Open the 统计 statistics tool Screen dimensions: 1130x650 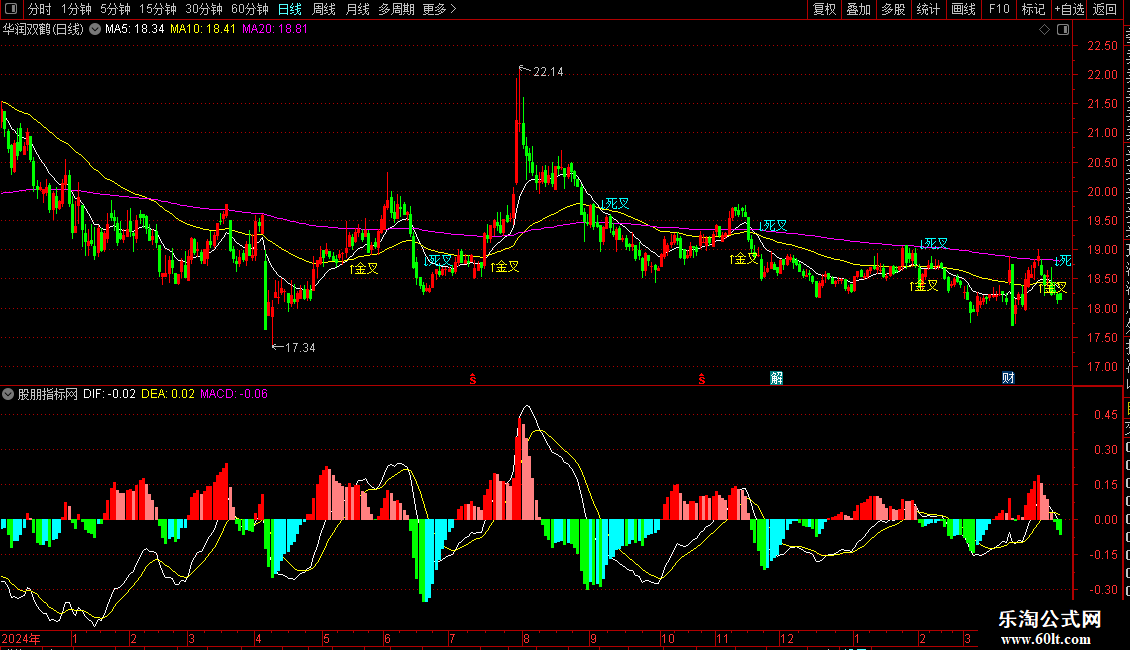[927, 9]
